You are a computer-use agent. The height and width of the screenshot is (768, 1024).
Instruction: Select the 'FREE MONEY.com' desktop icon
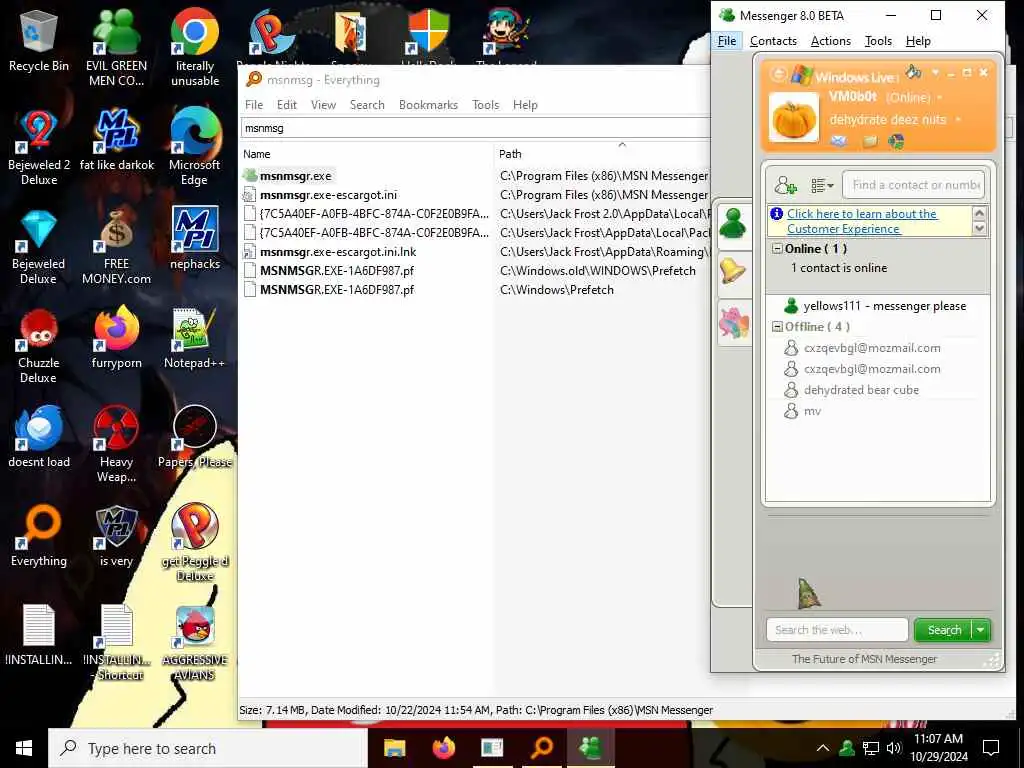click(x=116, y=247)
